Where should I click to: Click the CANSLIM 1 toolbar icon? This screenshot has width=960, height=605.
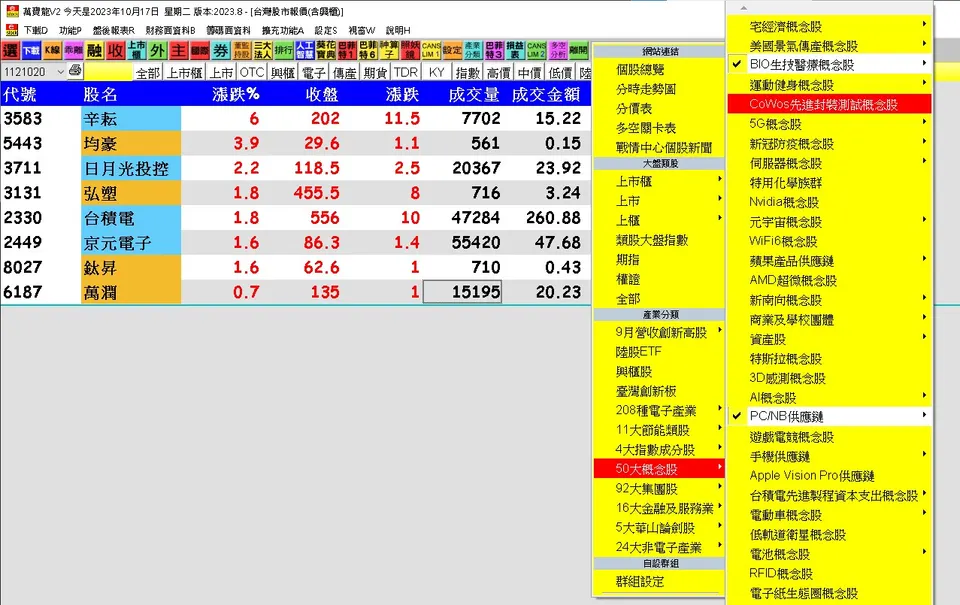coord(431,50)
